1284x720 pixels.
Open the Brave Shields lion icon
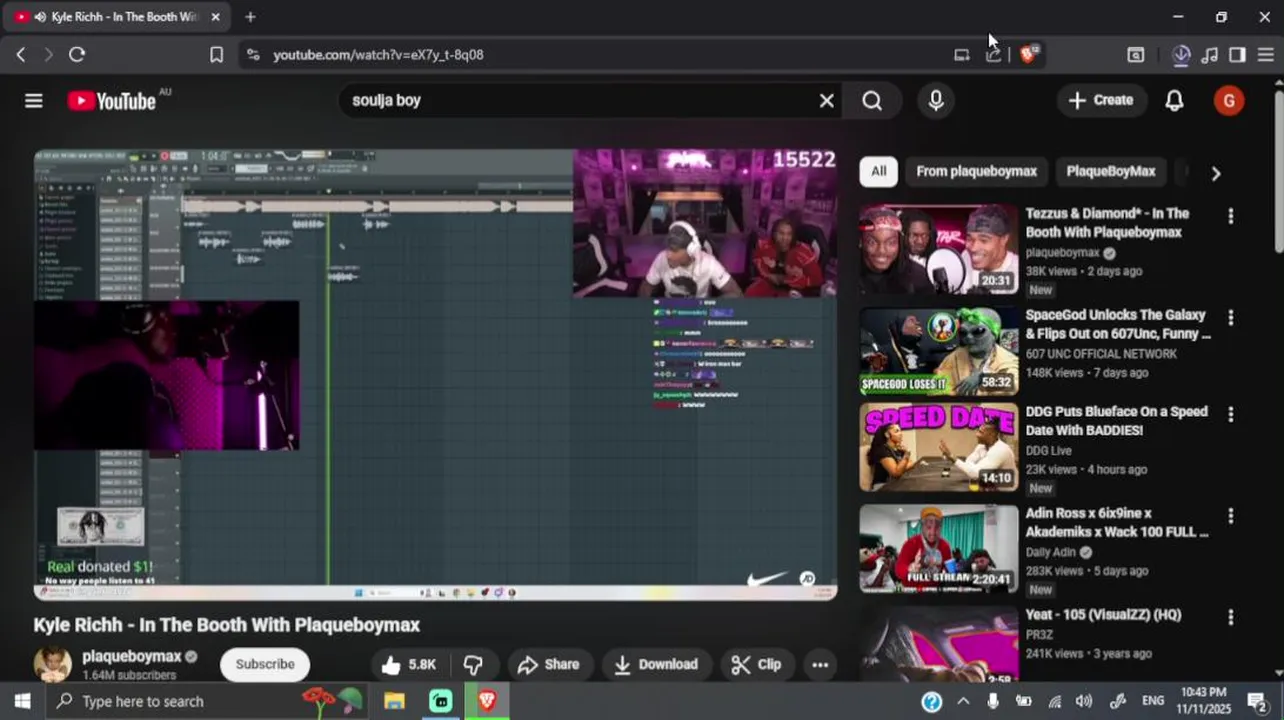(1028, 55)
